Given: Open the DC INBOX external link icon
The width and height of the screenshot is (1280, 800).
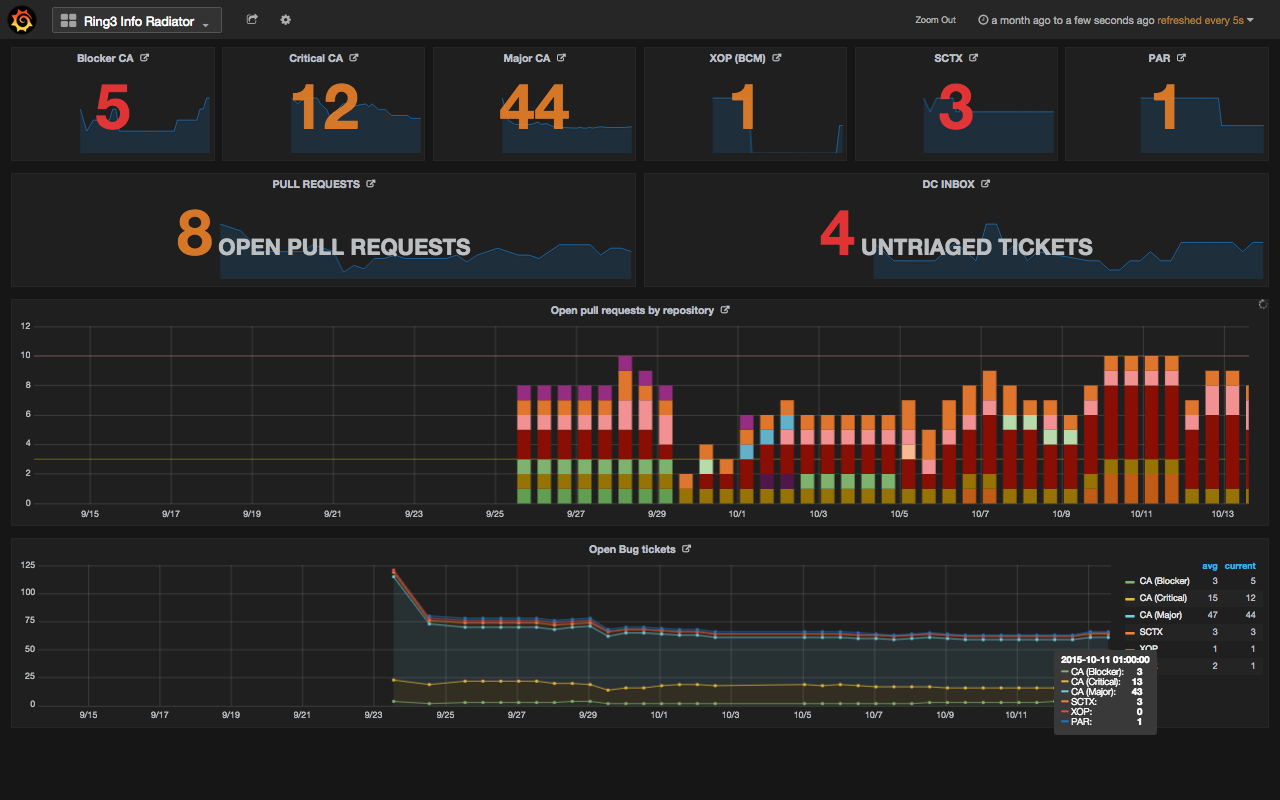Looking at the screenshot, I should [x=985, y=184].
